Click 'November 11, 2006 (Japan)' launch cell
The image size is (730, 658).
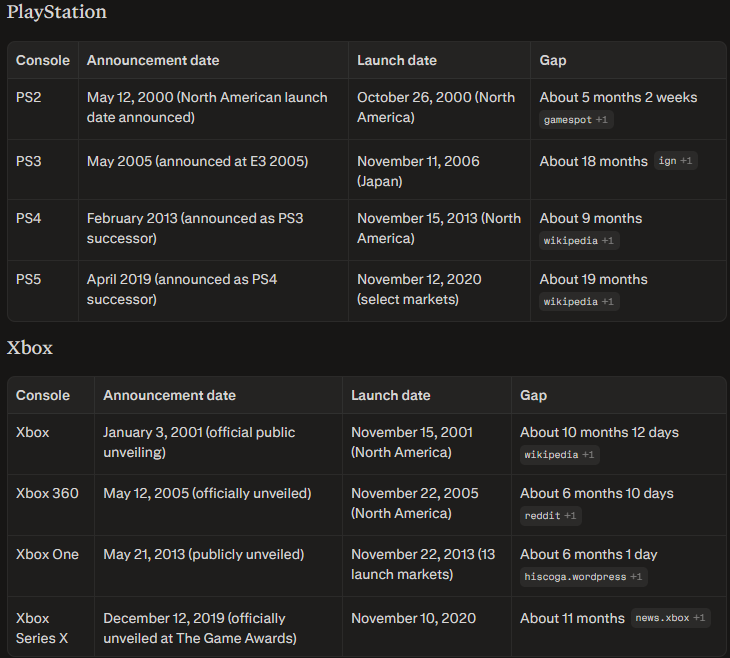pyautogui.click(x=439, y=170)
